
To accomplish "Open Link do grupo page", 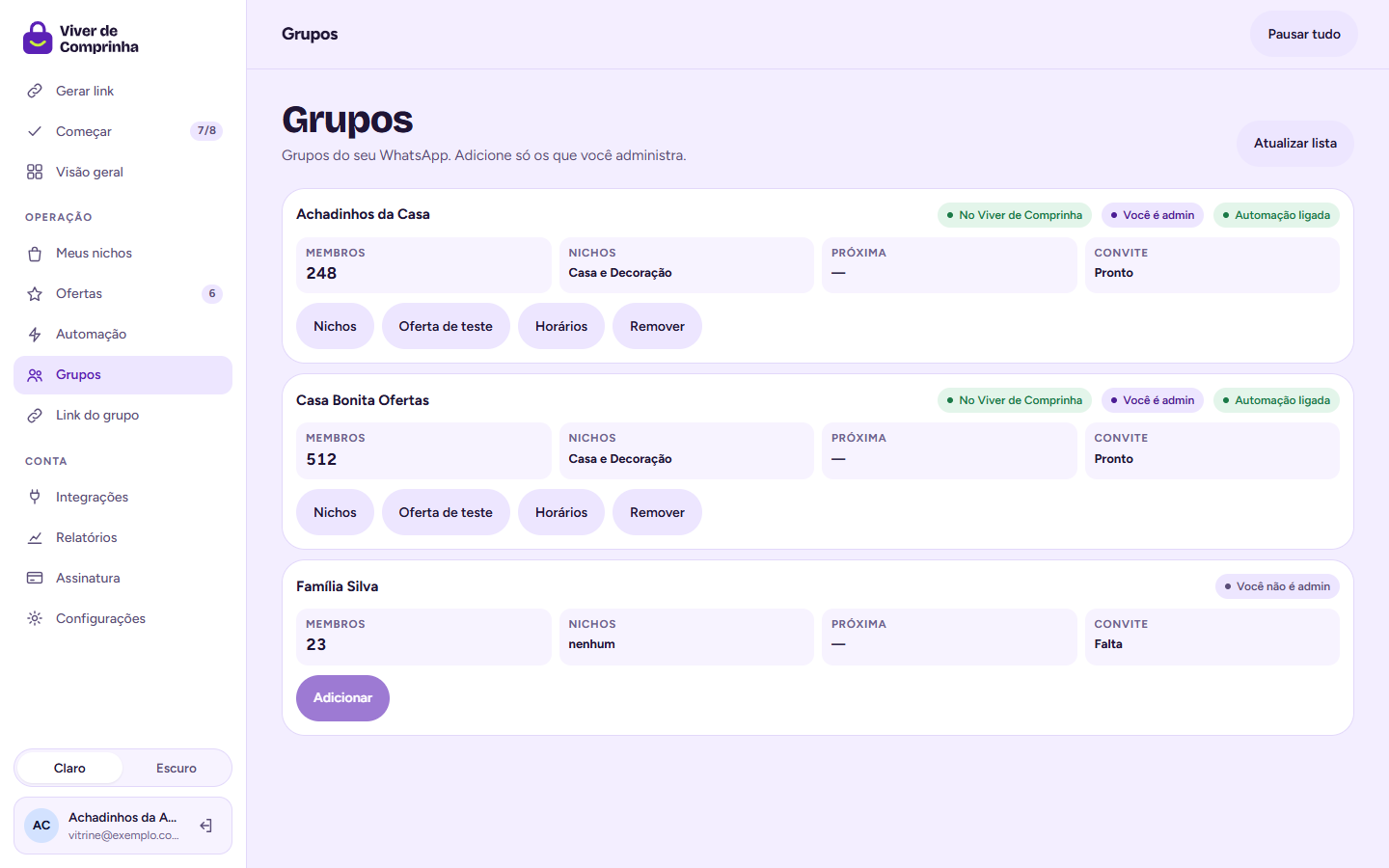I will pos(123,416).
